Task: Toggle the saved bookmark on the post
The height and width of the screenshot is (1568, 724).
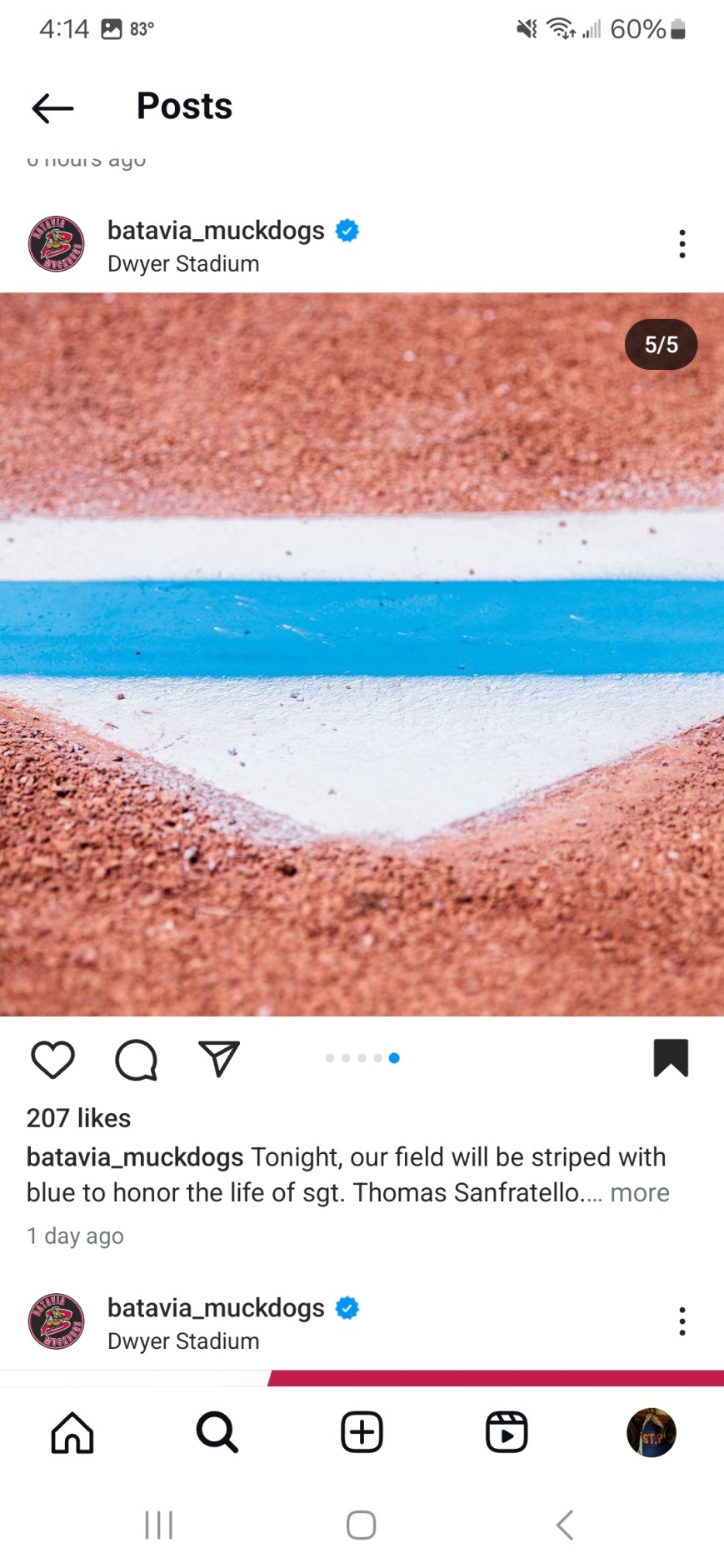Action: point(671,1058)
